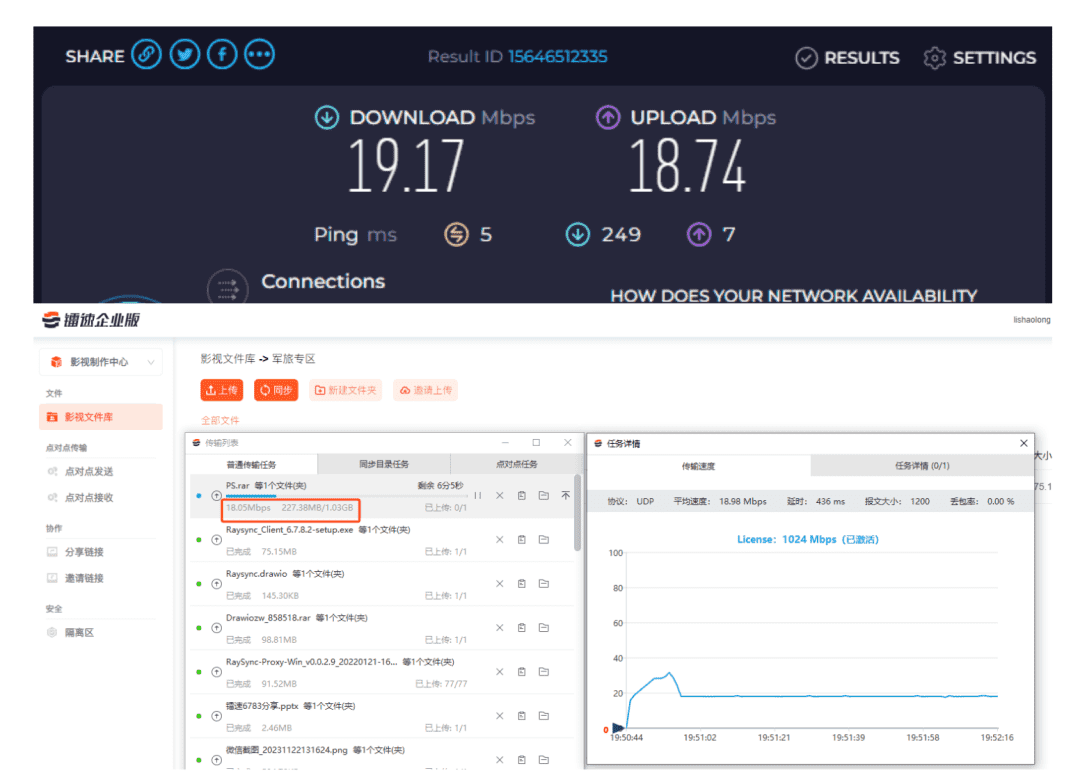
Task: Expand the 影视制作中心 space dropdown
Action: pyautogui.click(x=150, y=362)
